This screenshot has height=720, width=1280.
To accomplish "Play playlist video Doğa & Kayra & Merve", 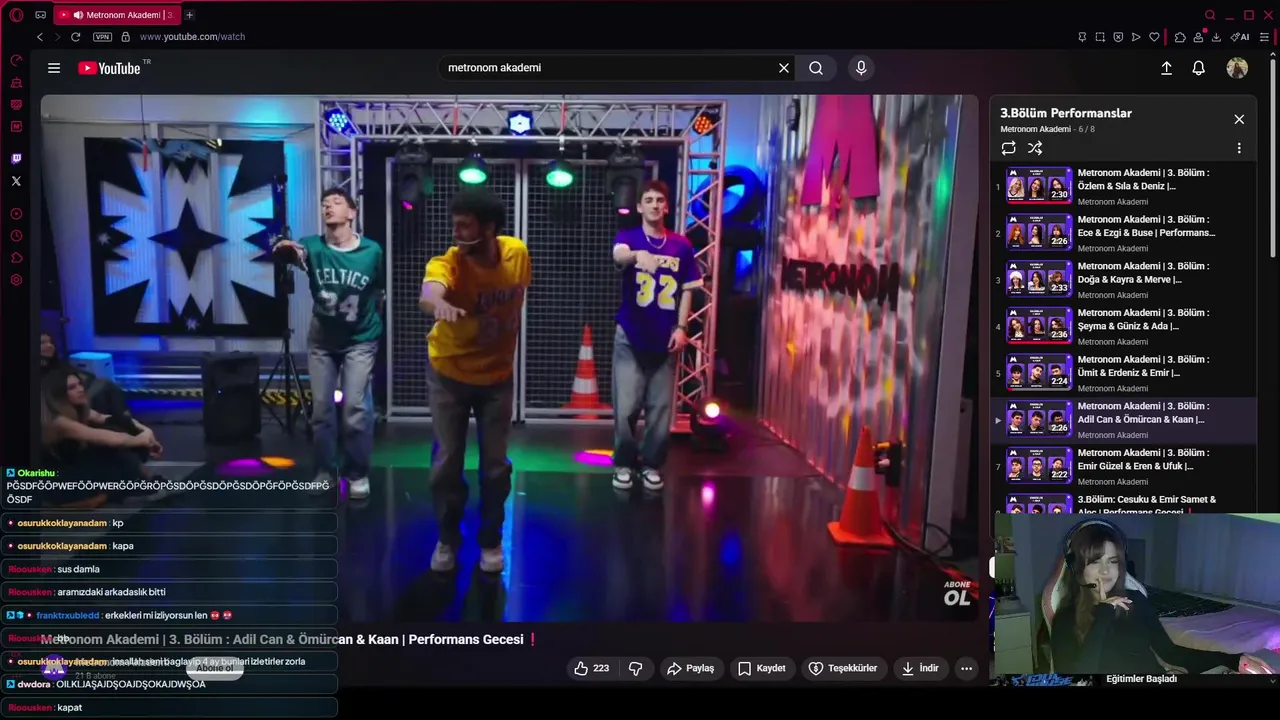I will [x=1123, y=280].
